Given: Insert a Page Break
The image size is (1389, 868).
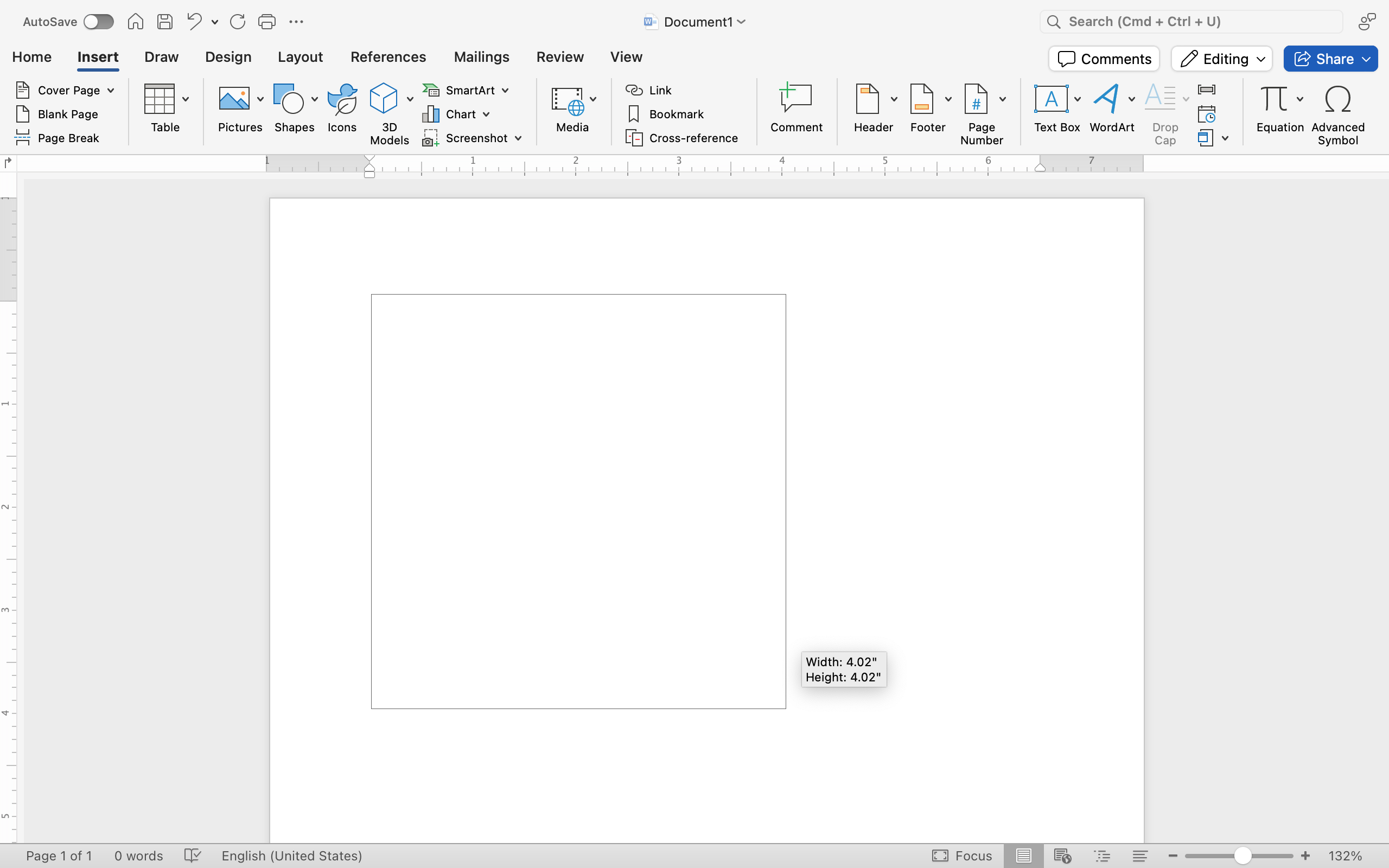Looking at the screenshot, I should coord(58,138).
